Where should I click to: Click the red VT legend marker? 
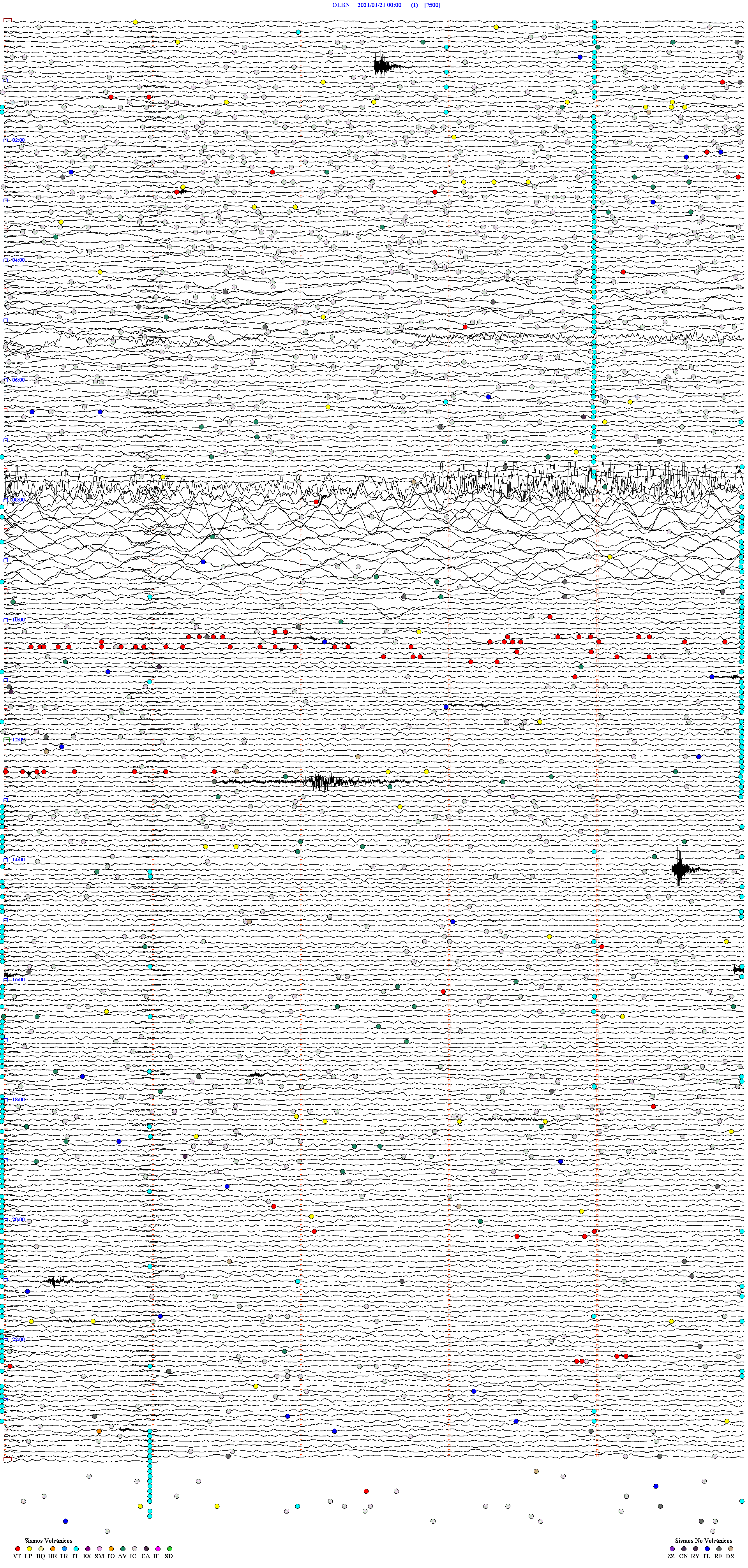18,1549
